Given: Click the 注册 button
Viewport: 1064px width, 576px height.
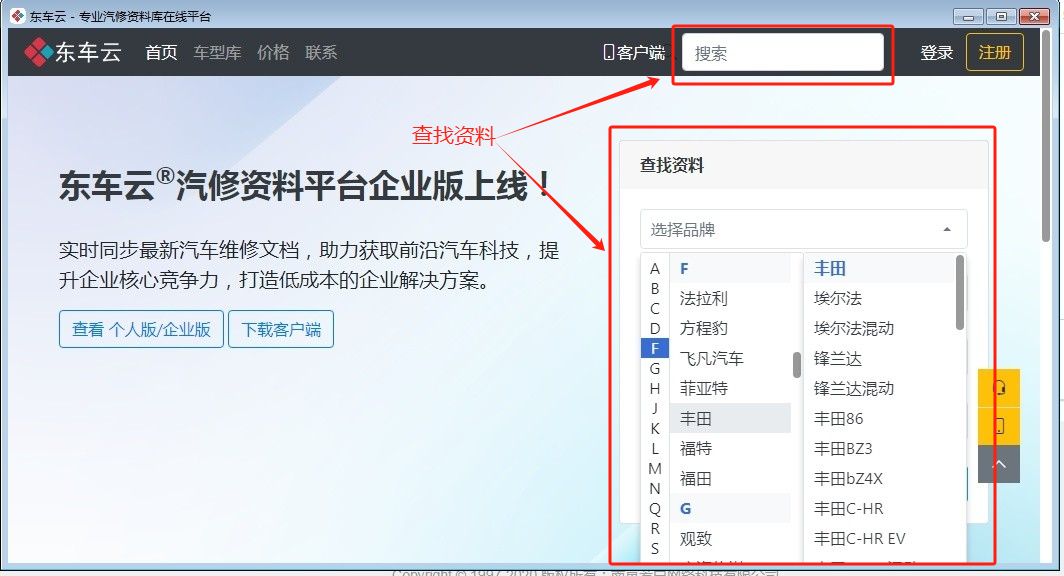Looking at the screenshot, I should 995,52.
